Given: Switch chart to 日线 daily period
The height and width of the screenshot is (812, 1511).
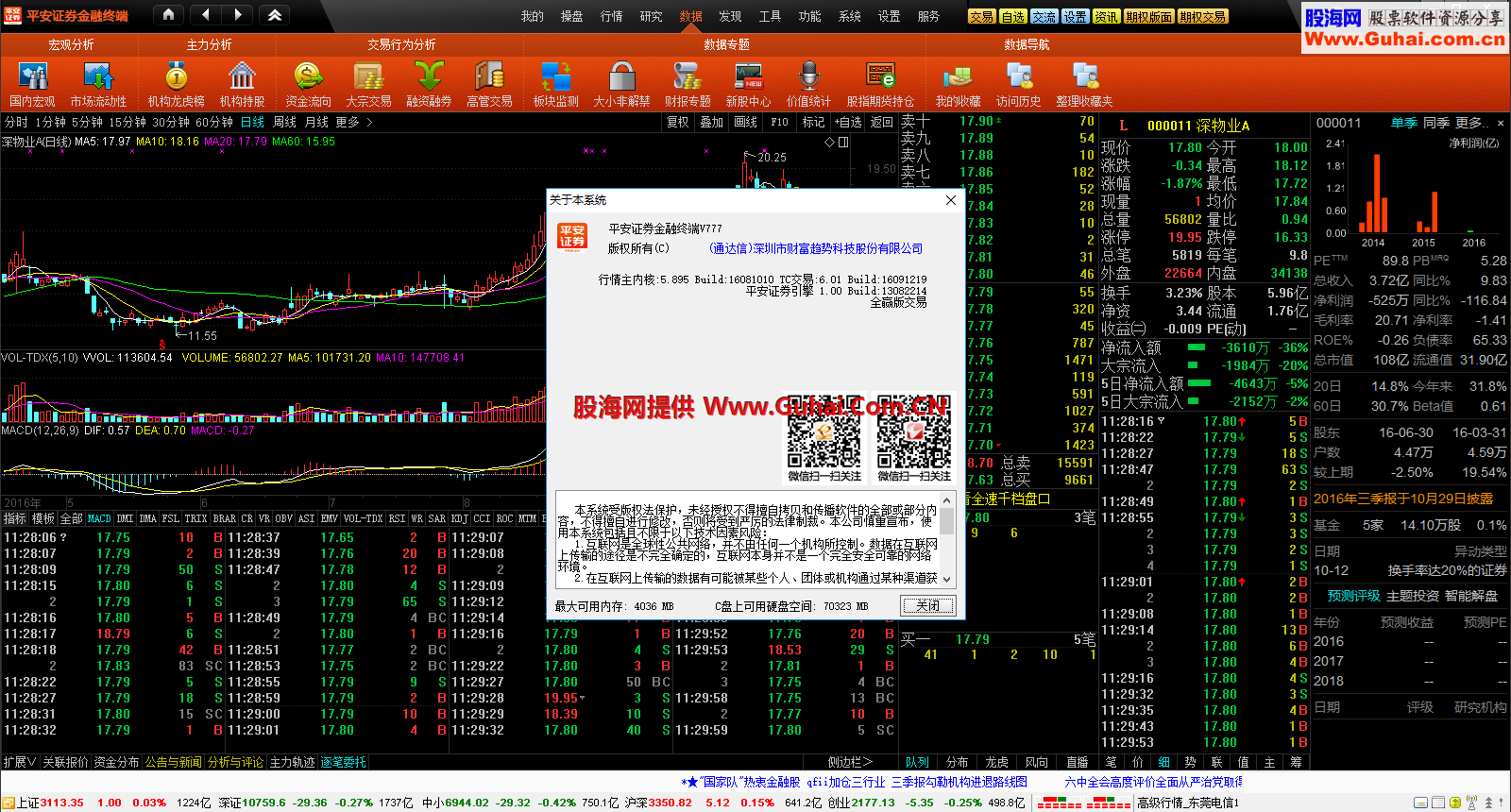Looking at the screenshot, I should pyautogui.click(x=252, y=122).
